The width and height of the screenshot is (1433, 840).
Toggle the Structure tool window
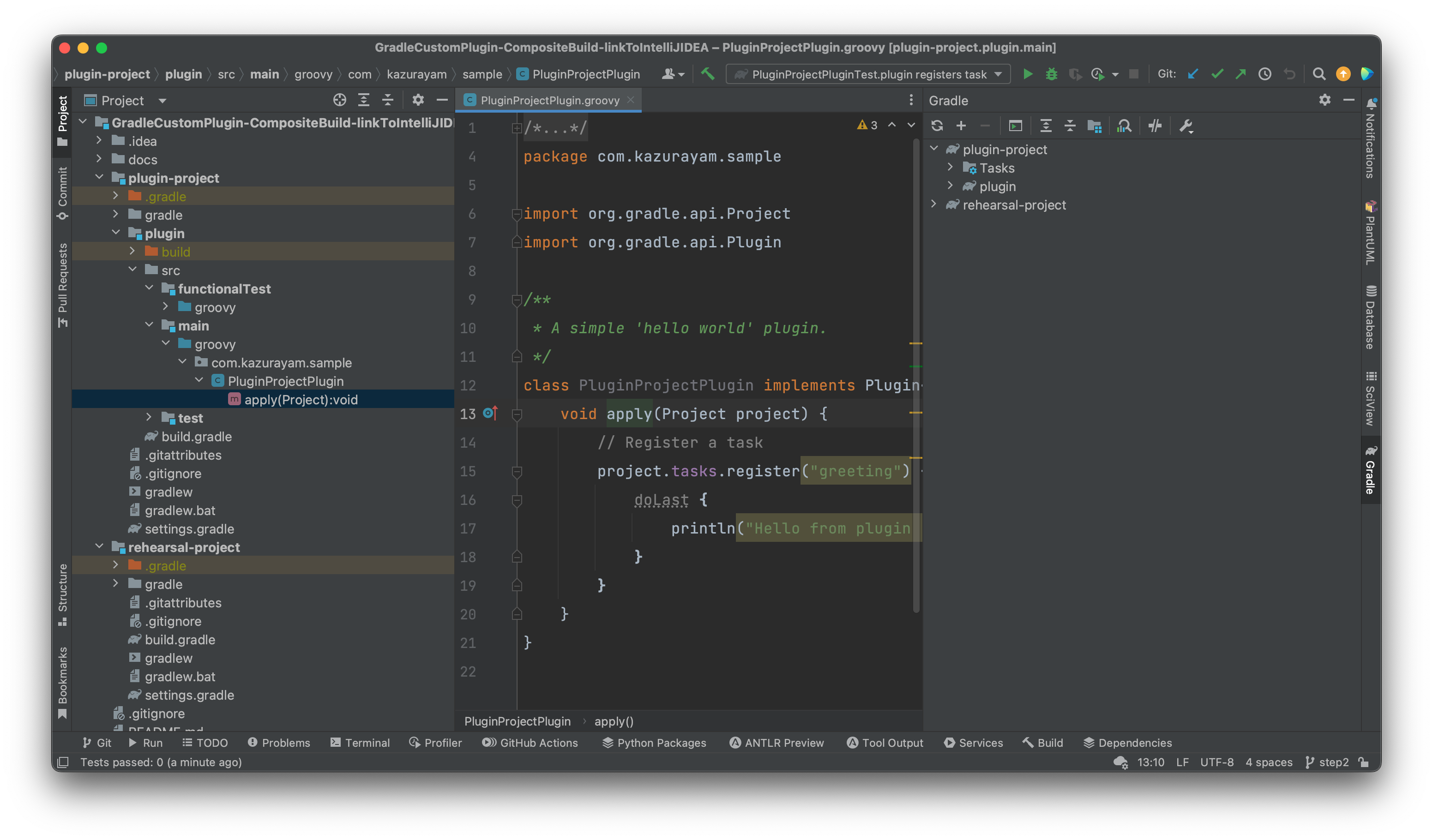[x=62, y=595]
